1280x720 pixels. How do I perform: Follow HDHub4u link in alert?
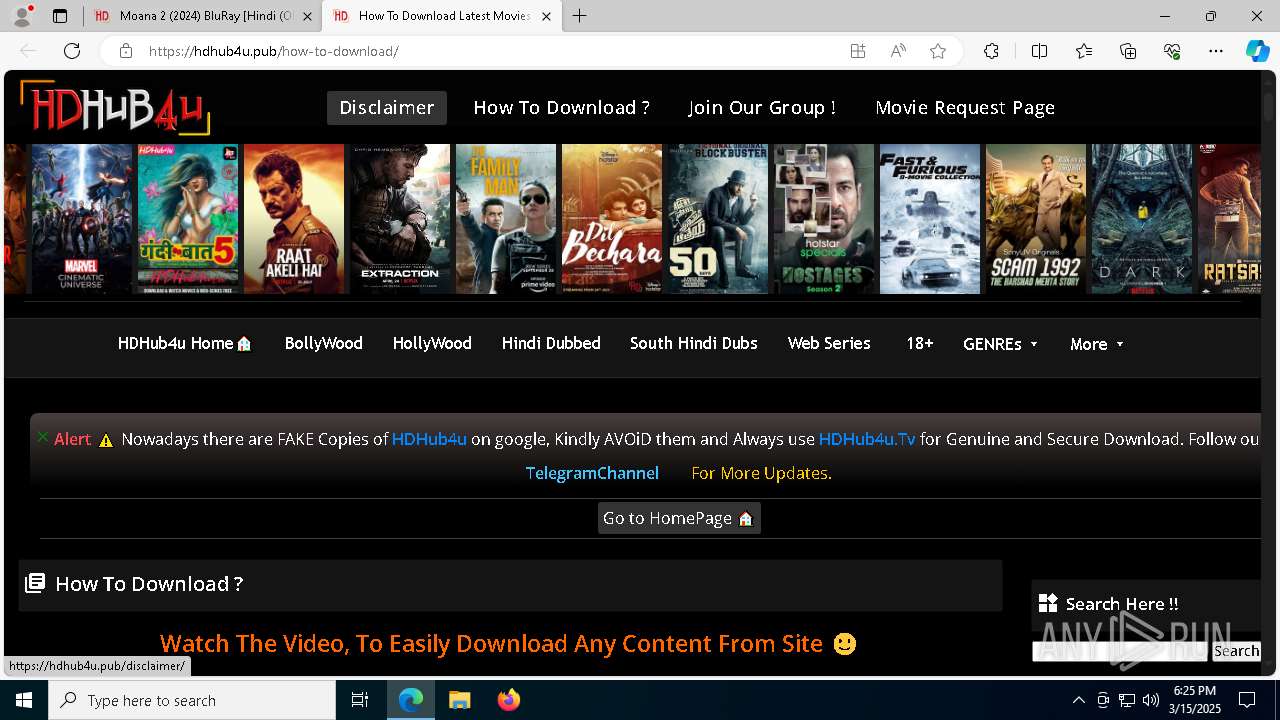429,439
